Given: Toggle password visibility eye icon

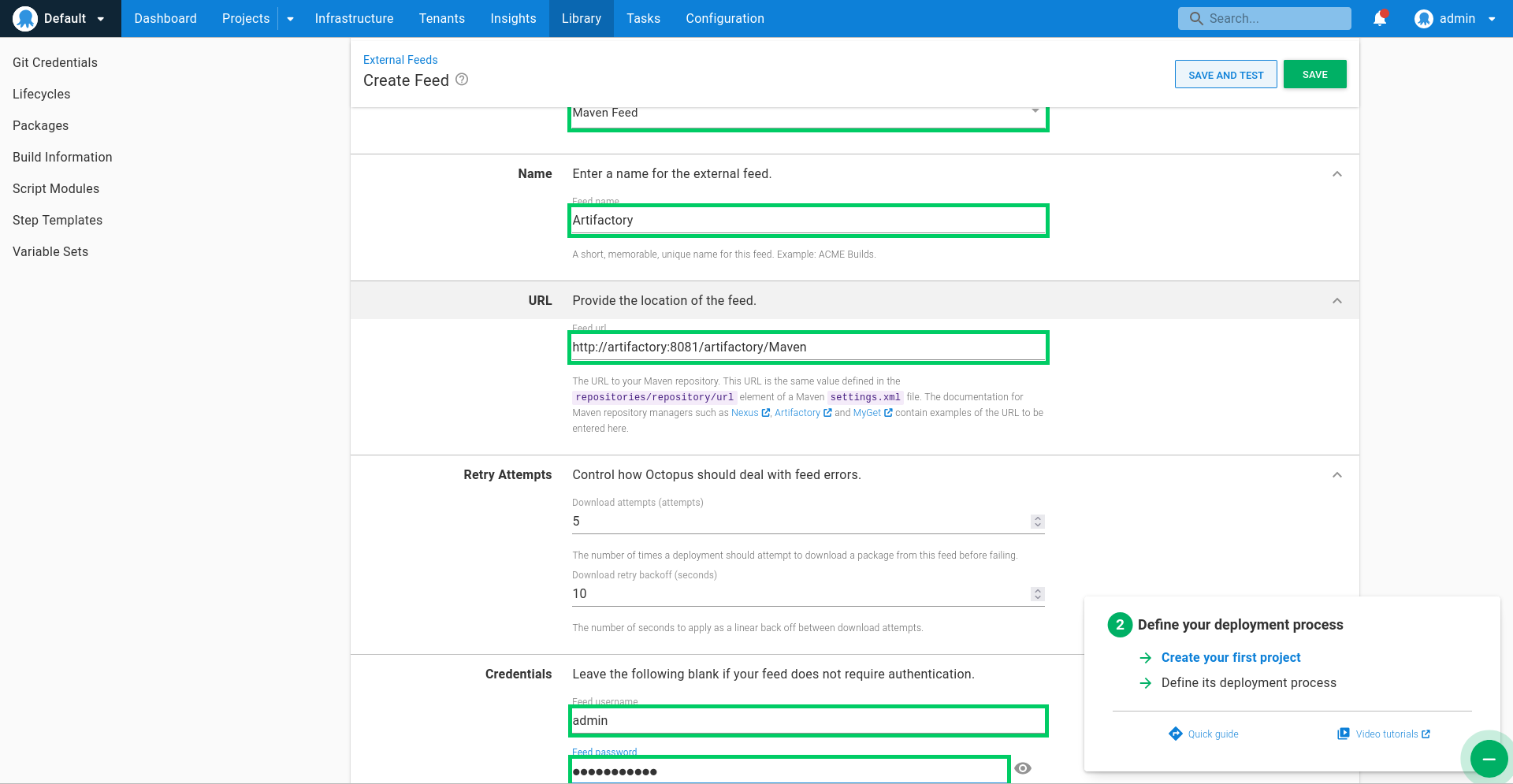Looking at the screenshot, I should [x=1023, y=768].
